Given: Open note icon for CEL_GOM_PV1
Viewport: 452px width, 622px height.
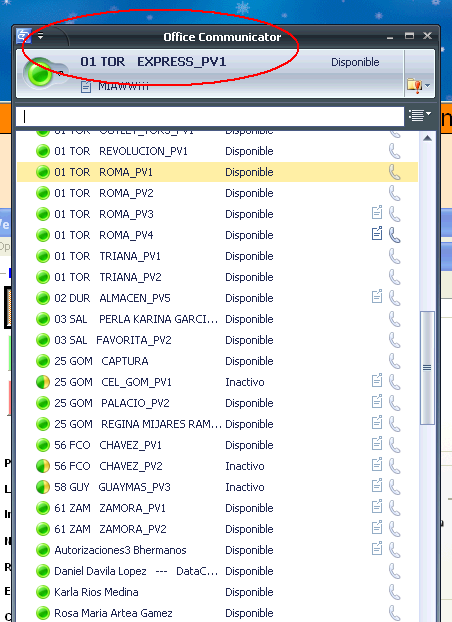Looking at the screenshot, I should (377, 380).
